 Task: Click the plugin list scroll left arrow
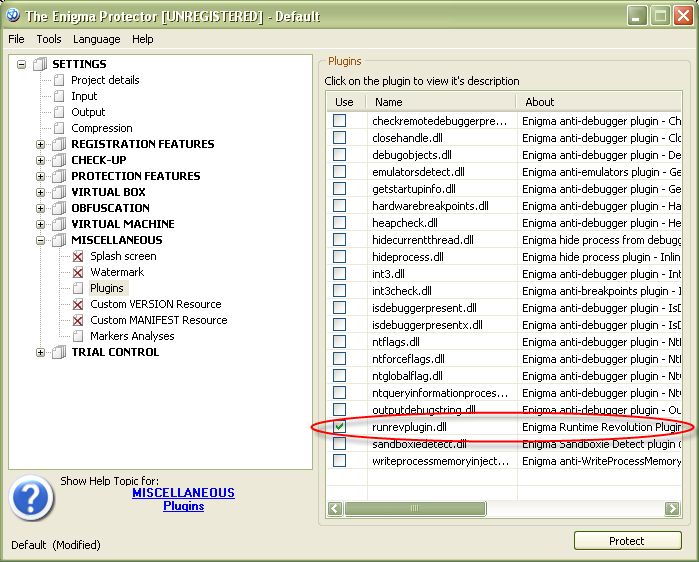coord(335,508)
